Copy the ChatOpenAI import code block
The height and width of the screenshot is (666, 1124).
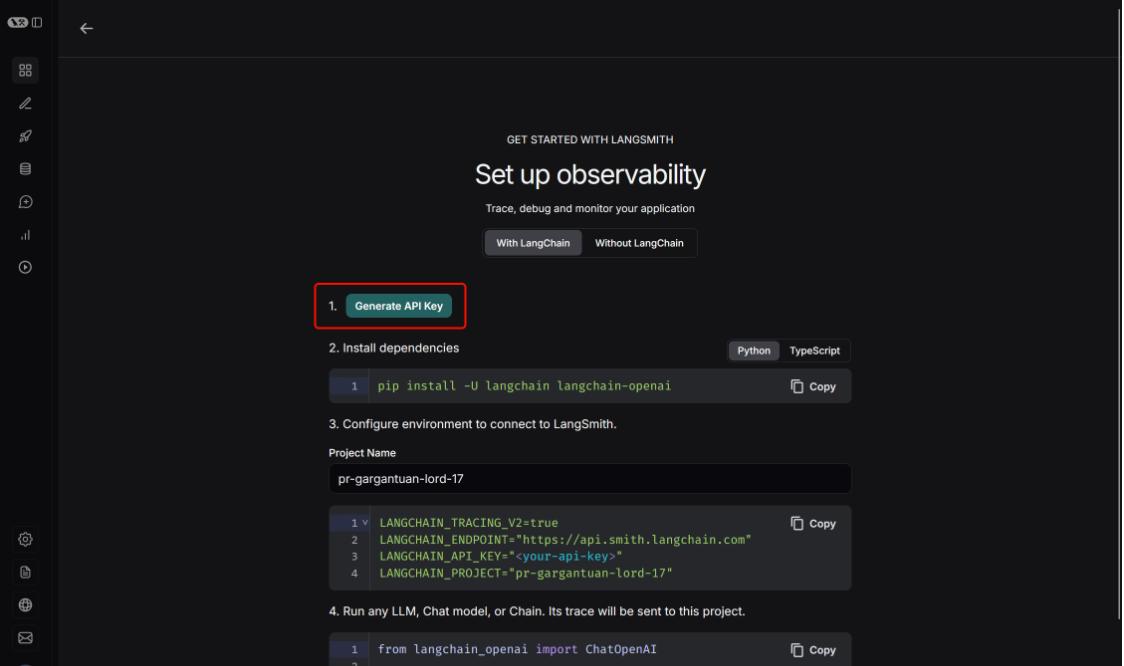tap(813, 650)
